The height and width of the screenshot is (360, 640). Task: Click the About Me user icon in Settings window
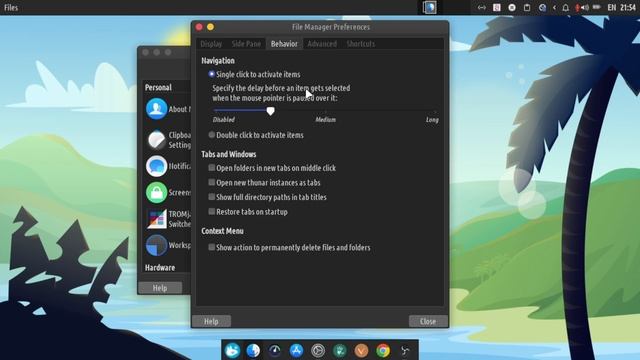coord(156,109)
